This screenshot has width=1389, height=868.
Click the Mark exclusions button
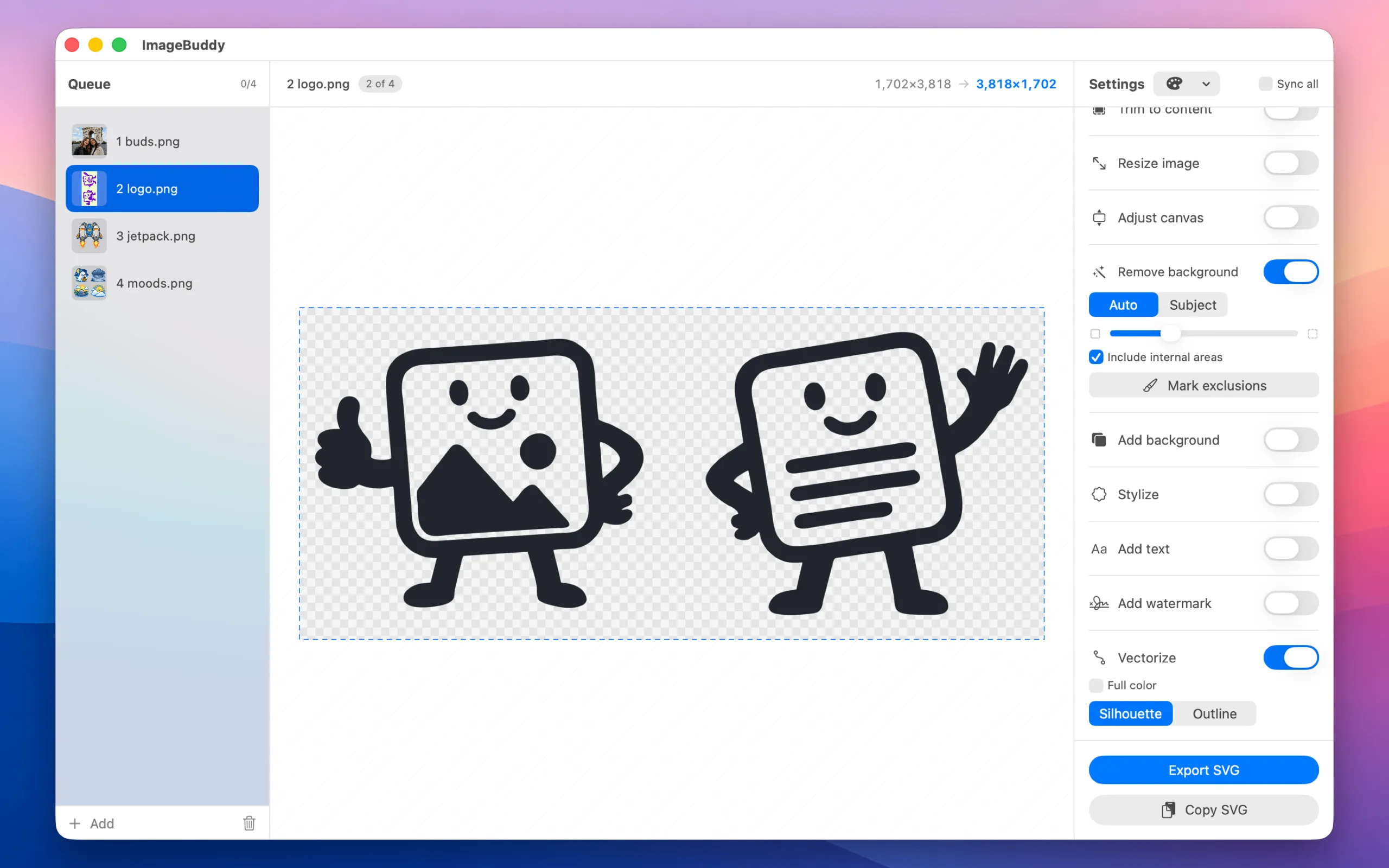[x=1203, y=386]
